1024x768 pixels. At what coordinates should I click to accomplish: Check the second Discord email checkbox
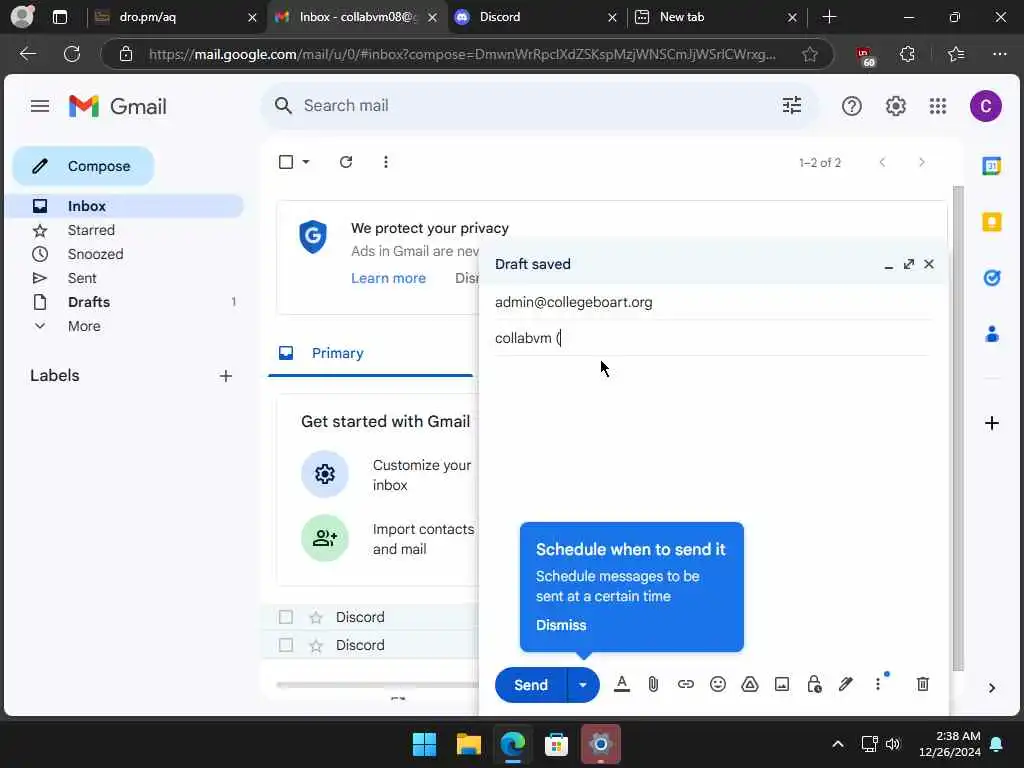[285, 645]
